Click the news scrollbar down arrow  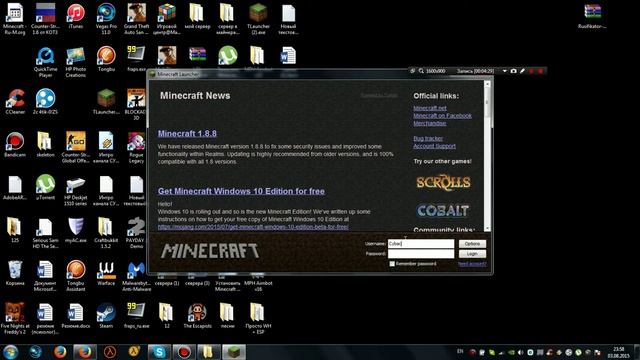tap(487, 228)
